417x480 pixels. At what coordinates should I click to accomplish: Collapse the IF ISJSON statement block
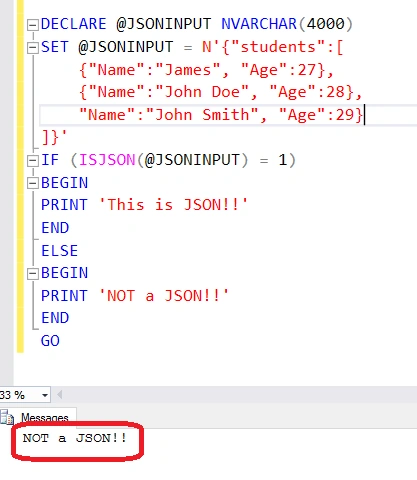(x=32, y=161)
